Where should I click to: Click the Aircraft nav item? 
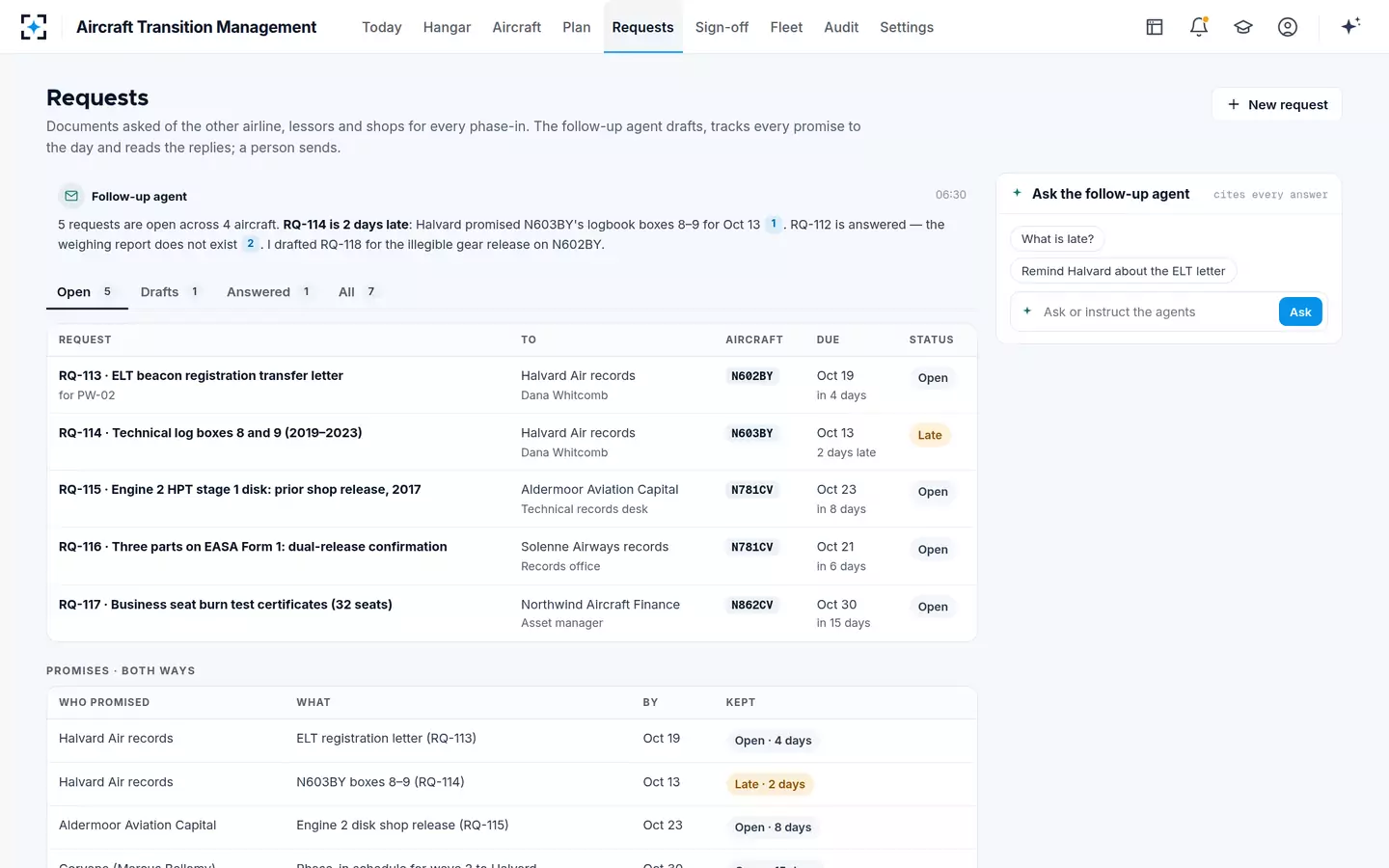coord(517,27)
